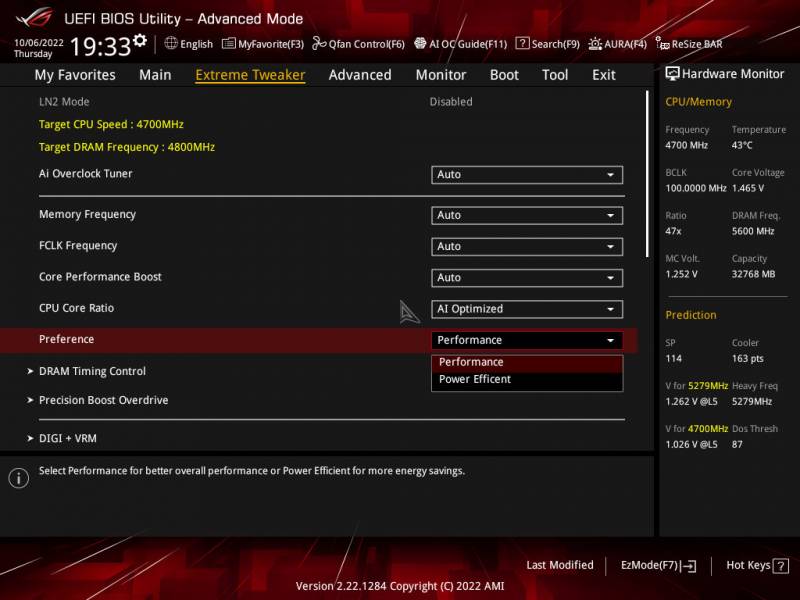Screen dimensions: 800x600
Task: Open the FCLK Frequency dropdown
Action: click(x=527, y=246)
